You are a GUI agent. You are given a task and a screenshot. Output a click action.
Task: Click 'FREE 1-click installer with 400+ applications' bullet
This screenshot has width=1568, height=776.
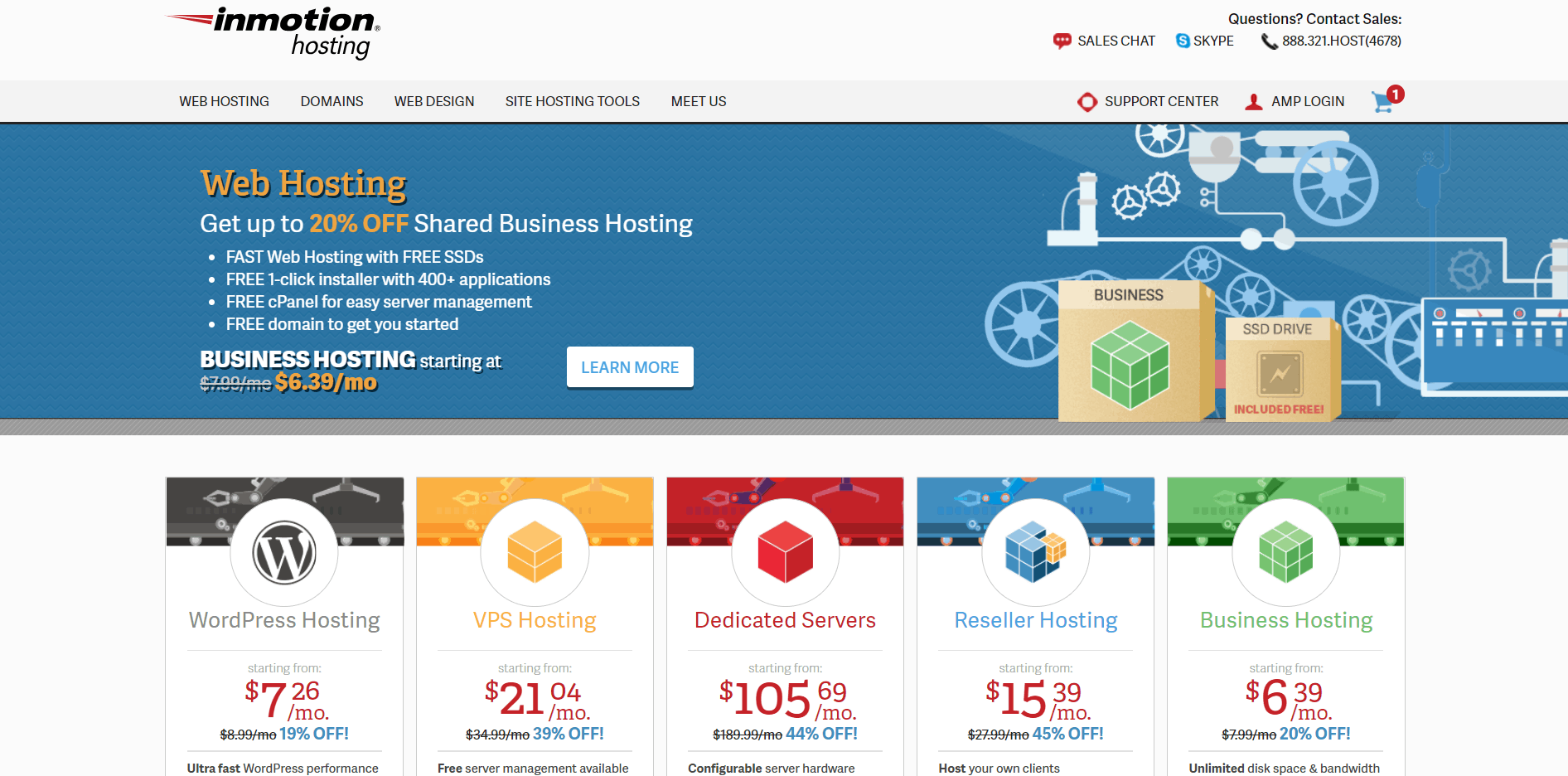(x=388, y=279)
